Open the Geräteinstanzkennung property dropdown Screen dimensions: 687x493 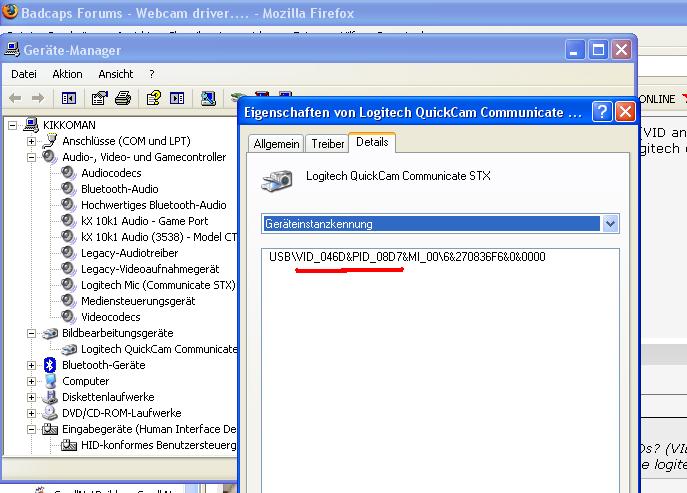pyautogui.click(x=610, y=224)
